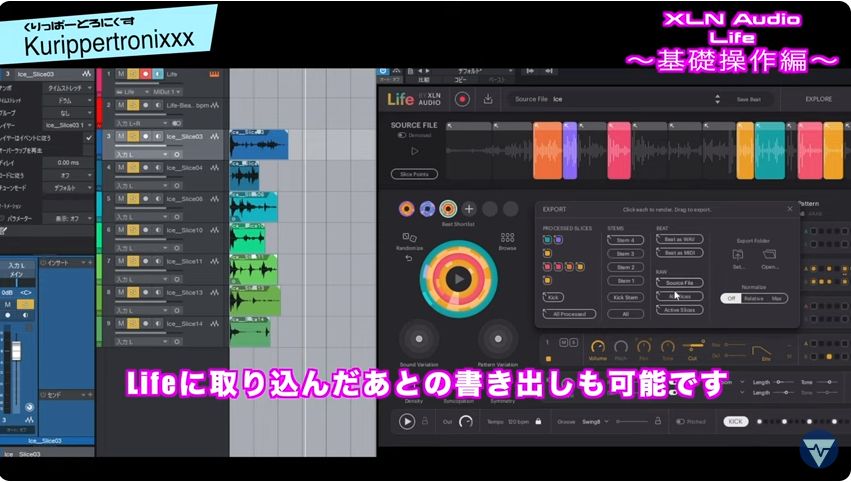Click the red record button in Life
This screenshot has width=851, height=482.
462,99
